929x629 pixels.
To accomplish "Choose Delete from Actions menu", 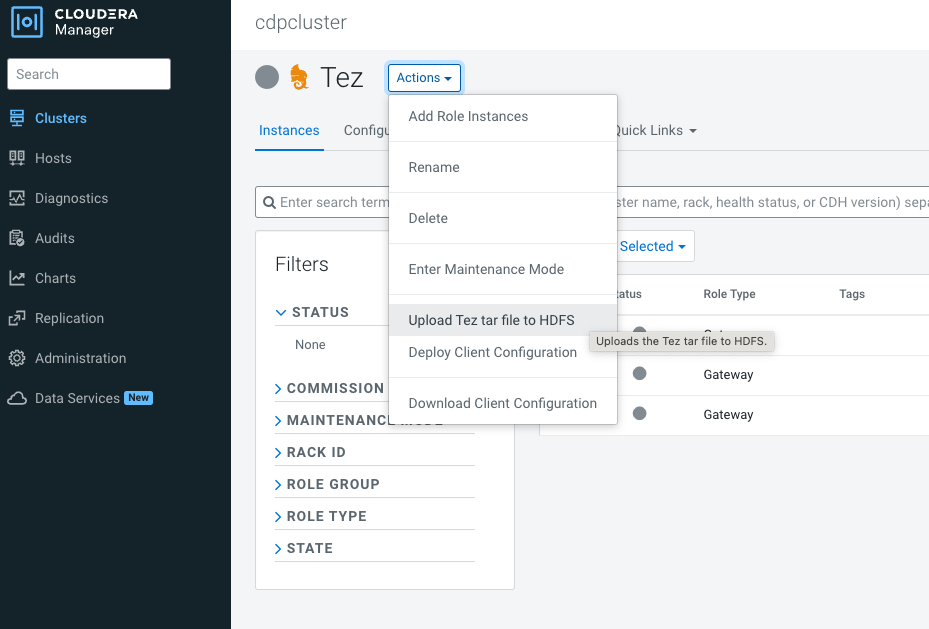I will pos(503,218).
